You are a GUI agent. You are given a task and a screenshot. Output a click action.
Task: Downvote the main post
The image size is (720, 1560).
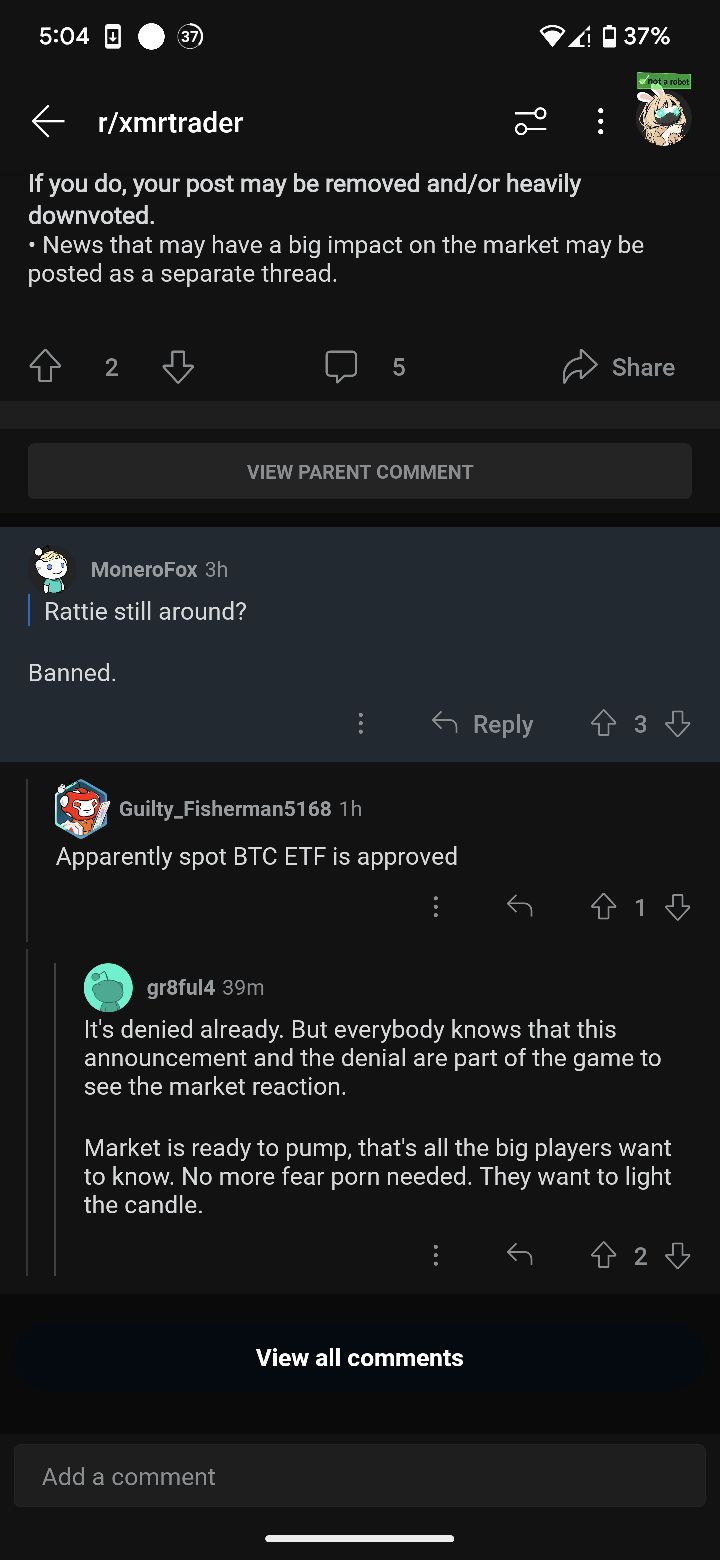[x=178, y=367]
